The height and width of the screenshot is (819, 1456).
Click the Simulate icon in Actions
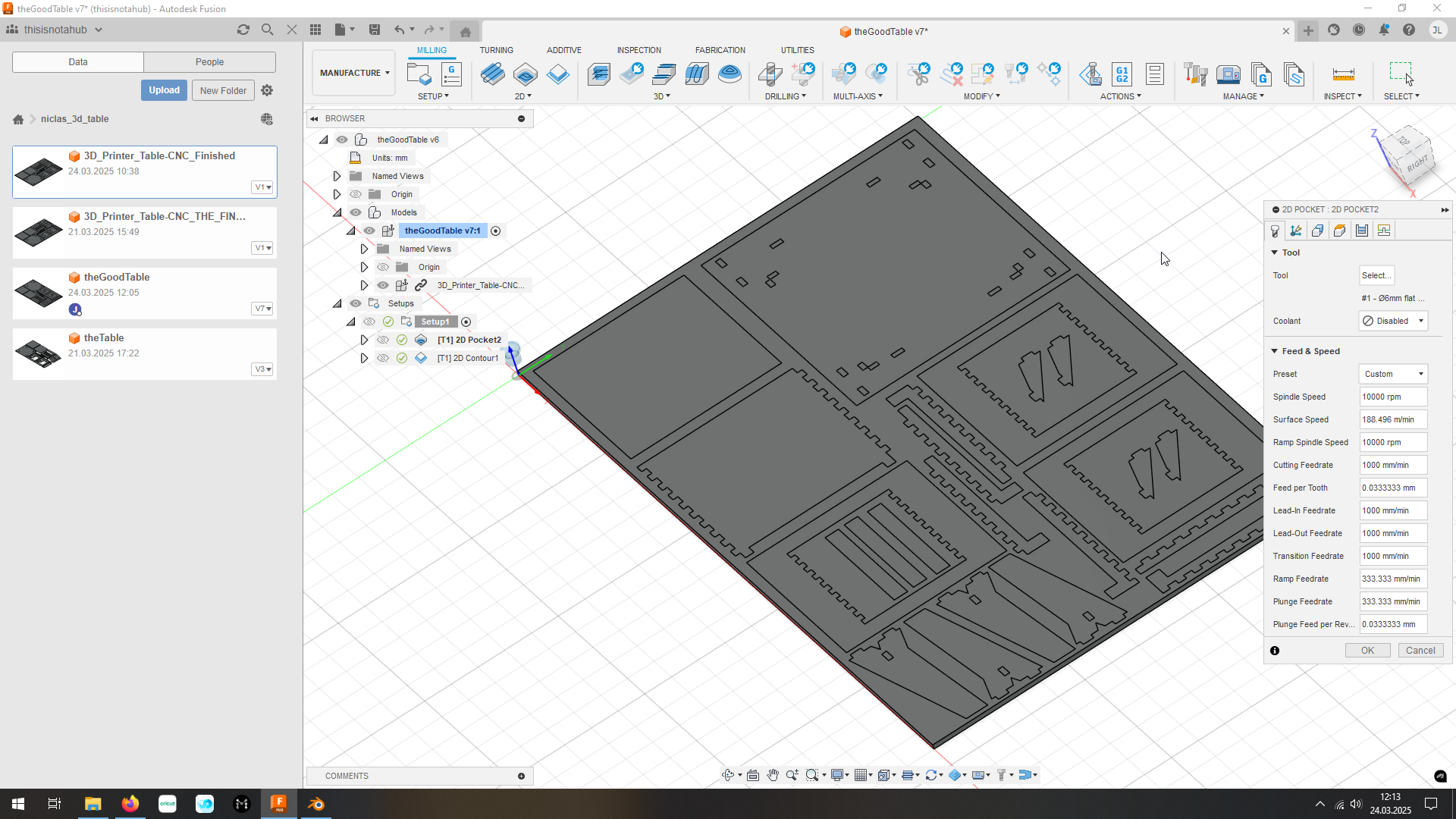[x=1090, y=74]
